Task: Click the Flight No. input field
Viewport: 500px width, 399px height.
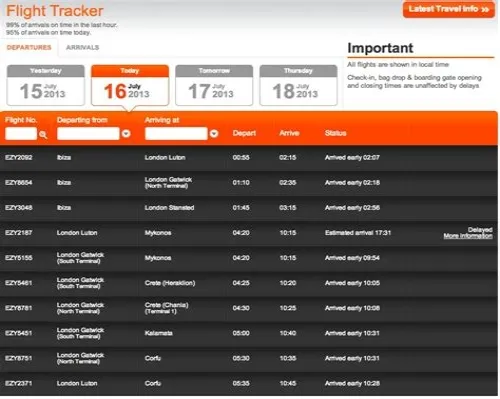Action: 21,134
